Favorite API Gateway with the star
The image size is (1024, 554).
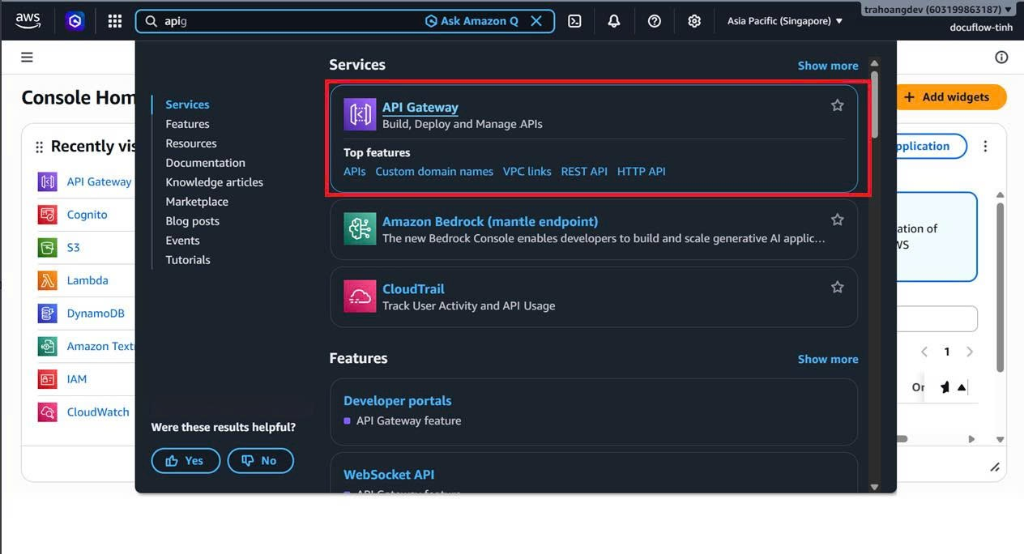837,105
